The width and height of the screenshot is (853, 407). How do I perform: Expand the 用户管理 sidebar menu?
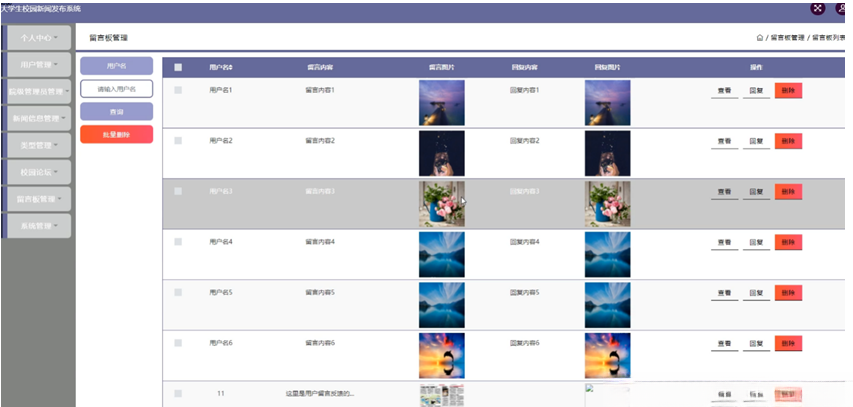[39, 65]
